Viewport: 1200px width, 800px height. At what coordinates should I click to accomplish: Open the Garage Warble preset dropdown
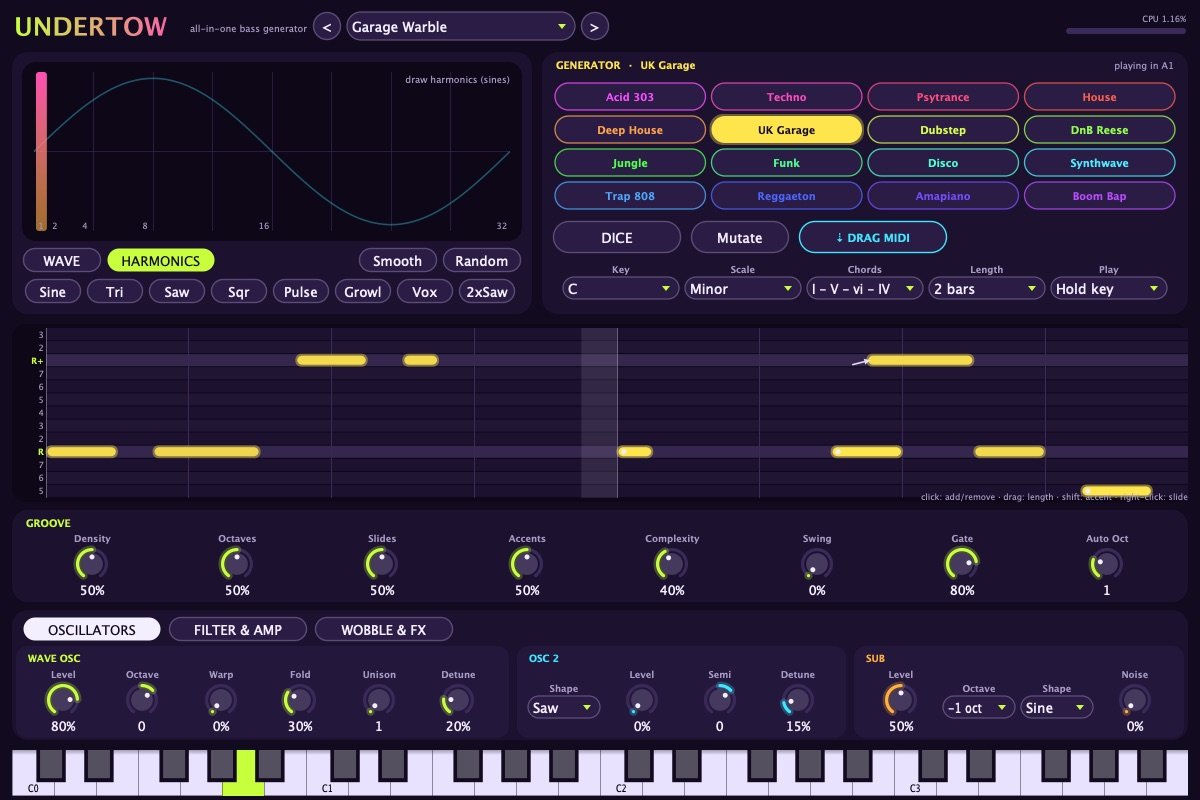pyautogui.click(x=461, y=27)
